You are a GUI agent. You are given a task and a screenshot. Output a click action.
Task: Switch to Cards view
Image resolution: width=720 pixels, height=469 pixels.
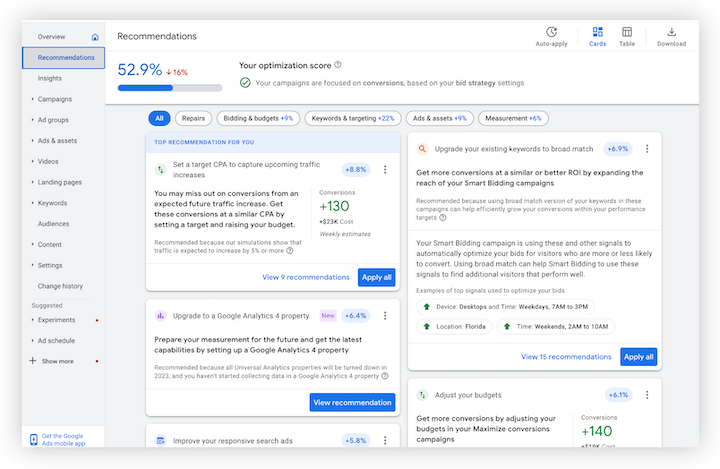[x=597, y=33]
